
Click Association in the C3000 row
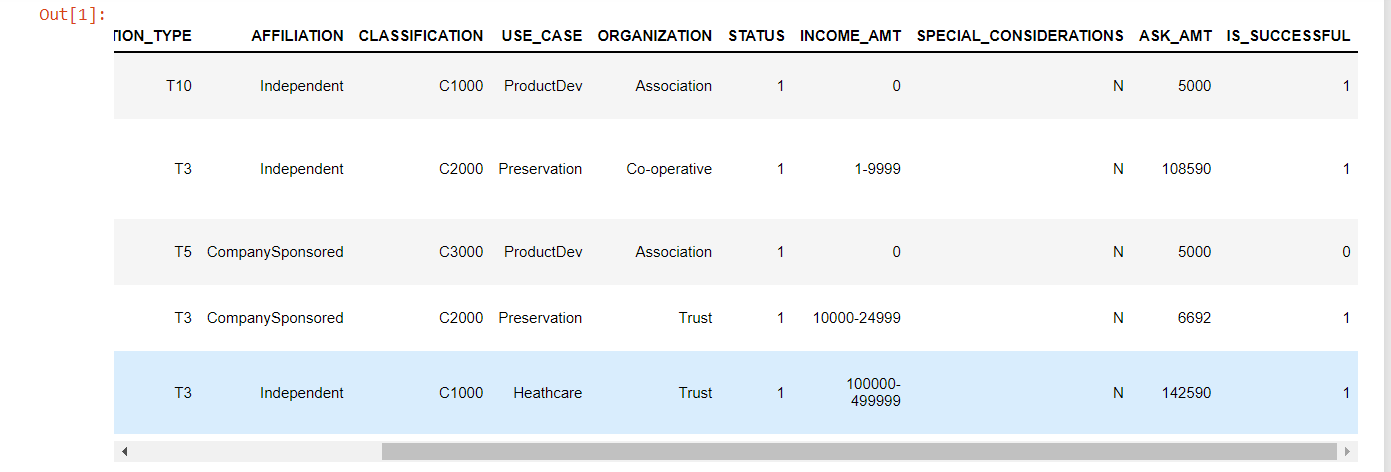[x=674, y=252]
